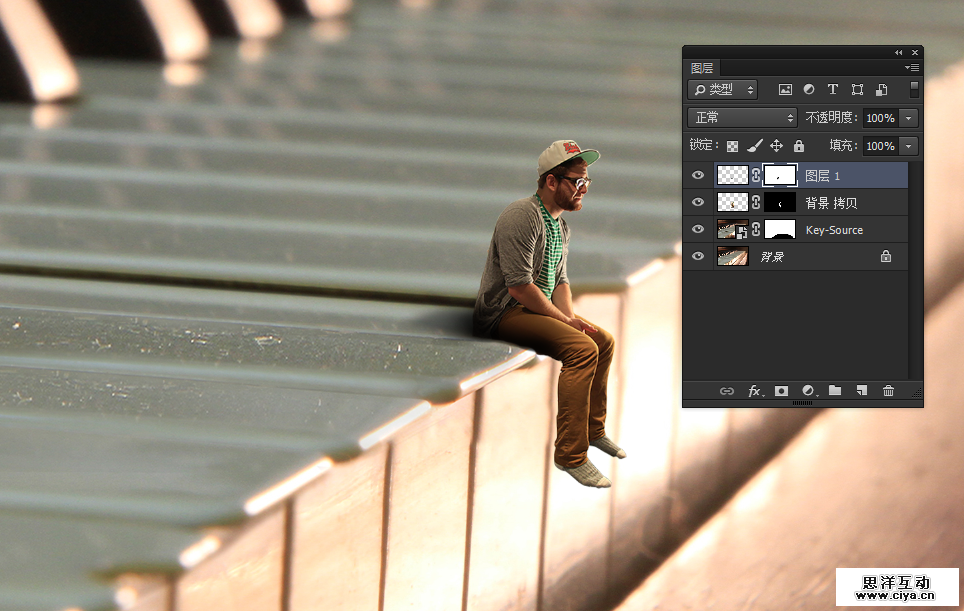This screenshot has width=964, height=611.
Task: Open the 正常 blend mode dropdown
Action: click(x=743, y=118)
